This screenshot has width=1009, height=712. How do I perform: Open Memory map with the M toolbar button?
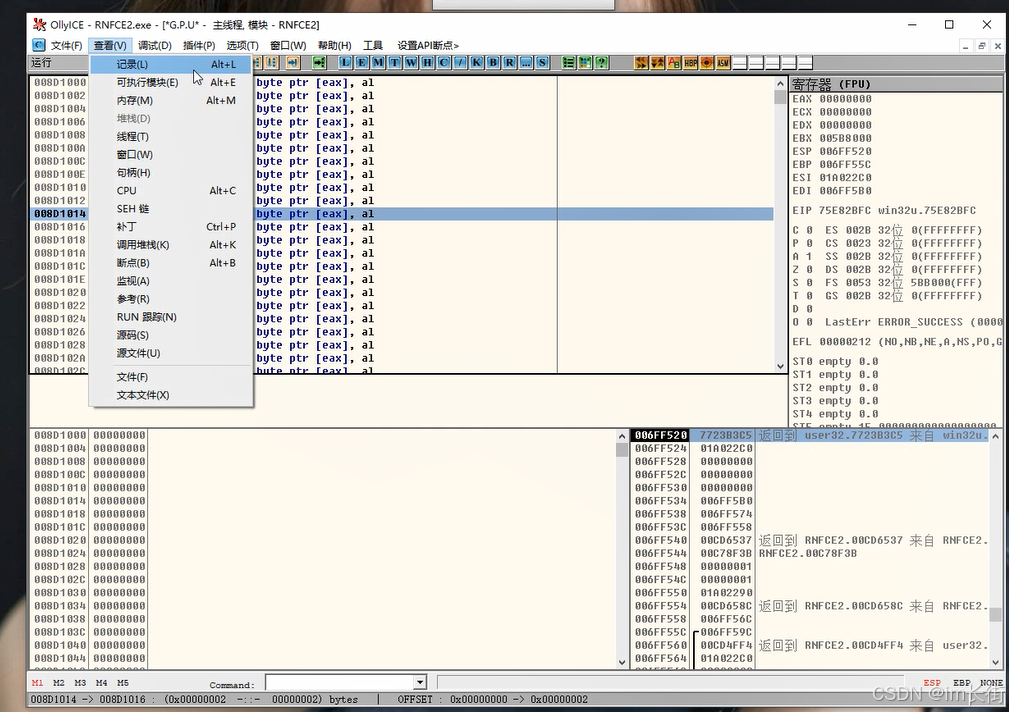click(x=378, y=62)
